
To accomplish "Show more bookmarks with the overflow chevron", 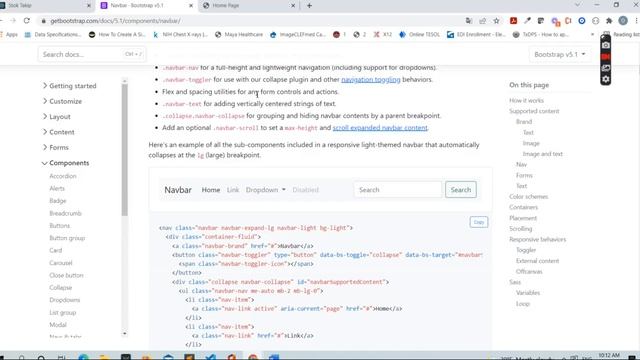I will (592, 35).
